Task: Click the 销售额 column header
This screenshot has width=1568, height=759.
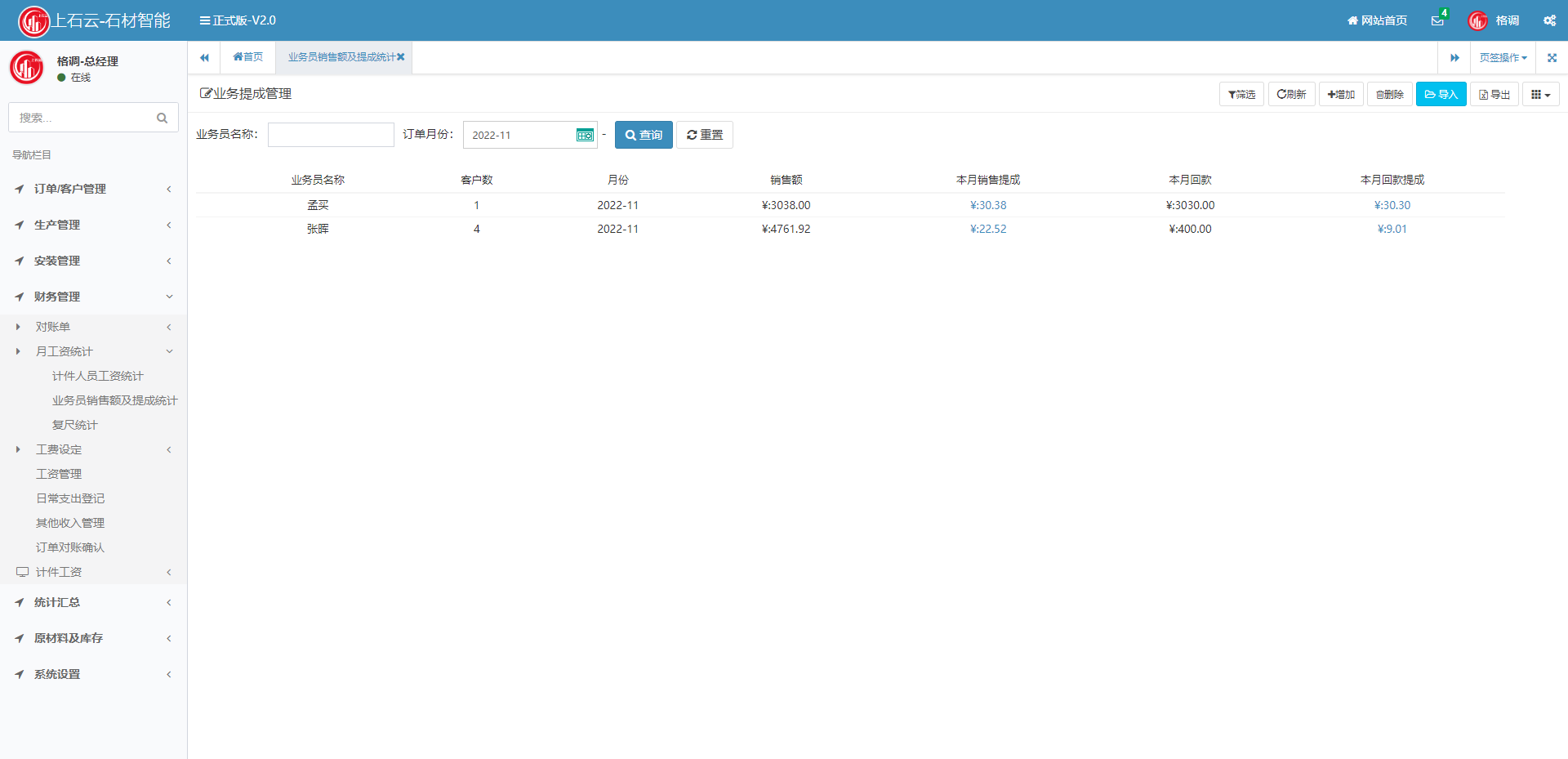Action: point(786,180)
